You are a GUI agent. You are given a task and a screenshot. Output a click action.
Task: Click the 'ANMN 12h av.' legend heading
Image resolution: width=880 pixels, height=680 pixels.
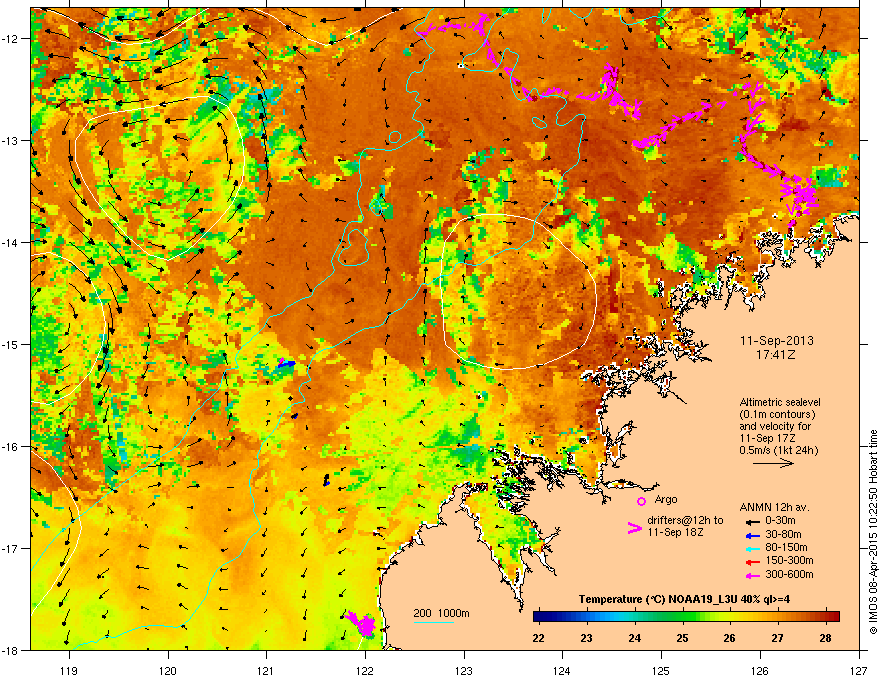pyautogui.click(x=774, y=507)
